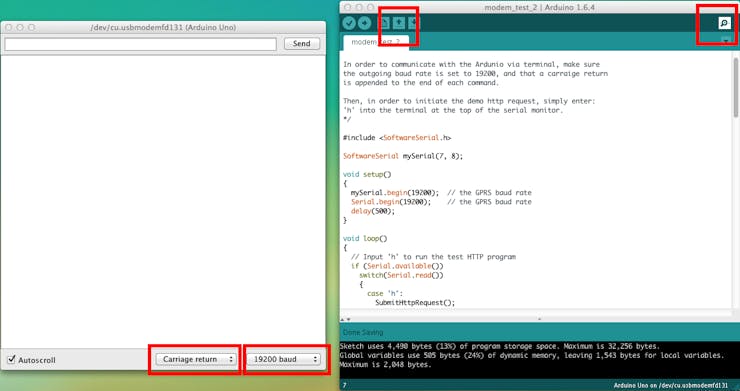Click the code editor vertical scrollbar
This screenshot has height=391, width=740.
[x=735, y=87]
